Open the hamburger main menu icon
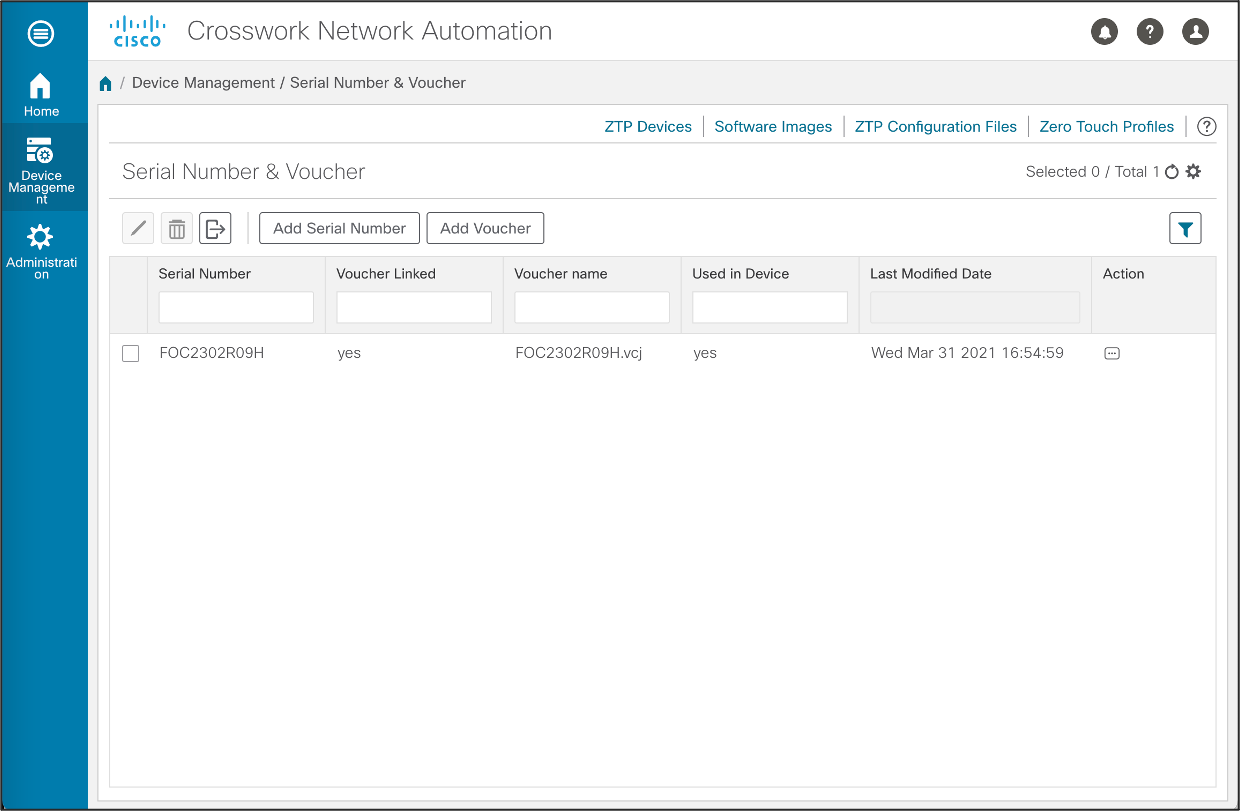 (41, 33)
